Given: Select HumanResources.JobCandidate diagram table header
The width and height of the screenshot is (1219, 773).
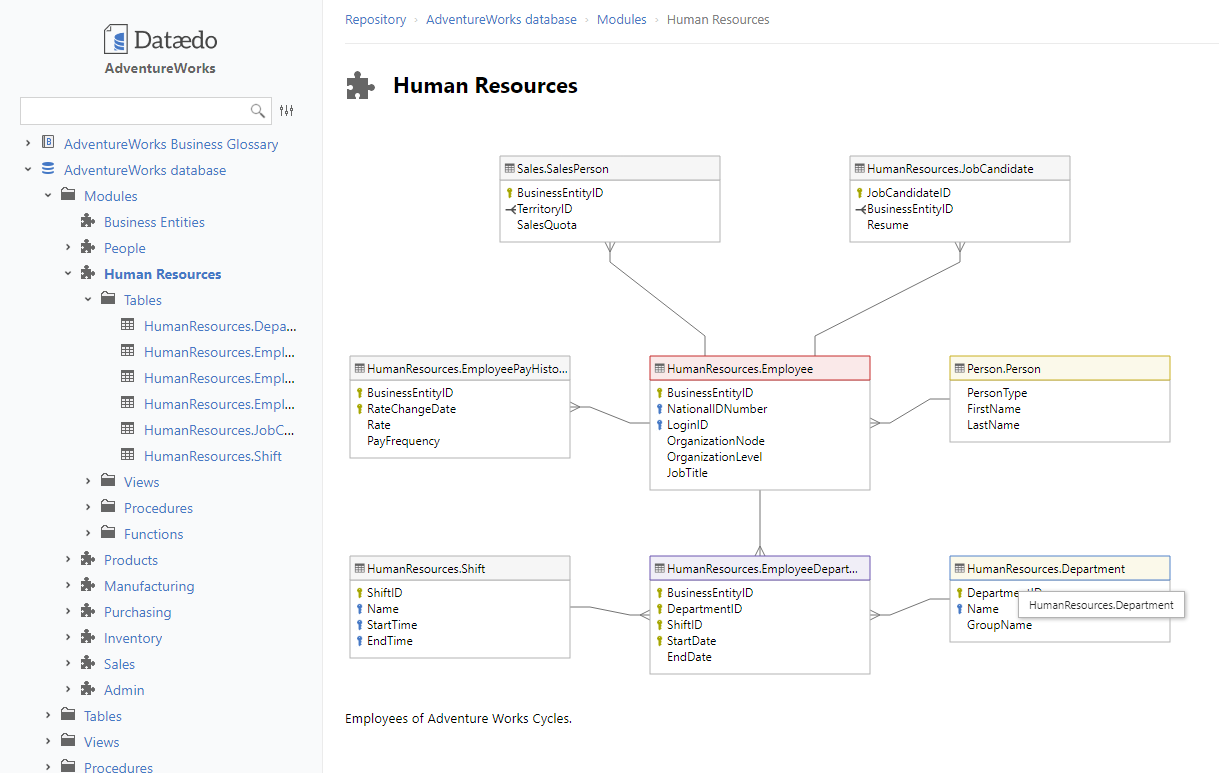Looking at the screenshot, I should pyautogui.click(x=960, y=169).
